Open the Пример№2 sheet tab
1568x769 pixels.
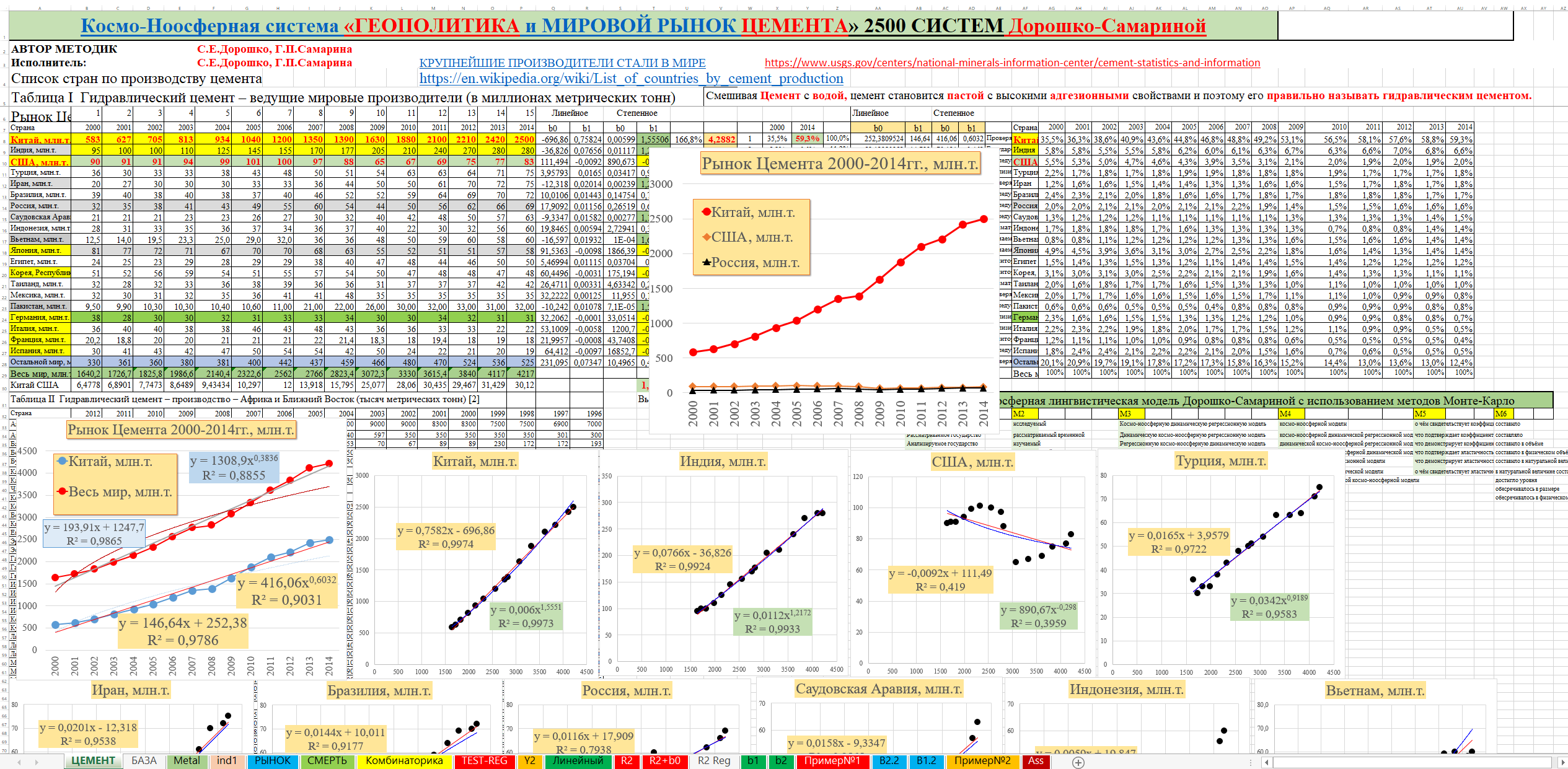point(982,761)
